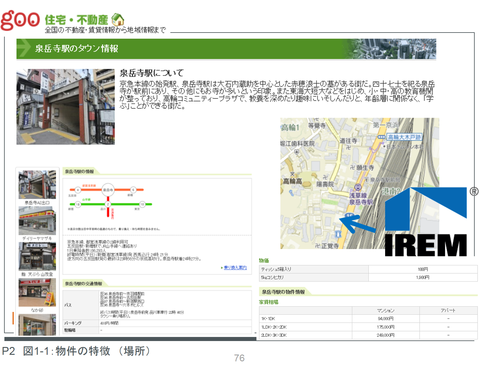
Task: Select the 泉岳寺駅の物件情報 section tab
Action: pos(283,292)
